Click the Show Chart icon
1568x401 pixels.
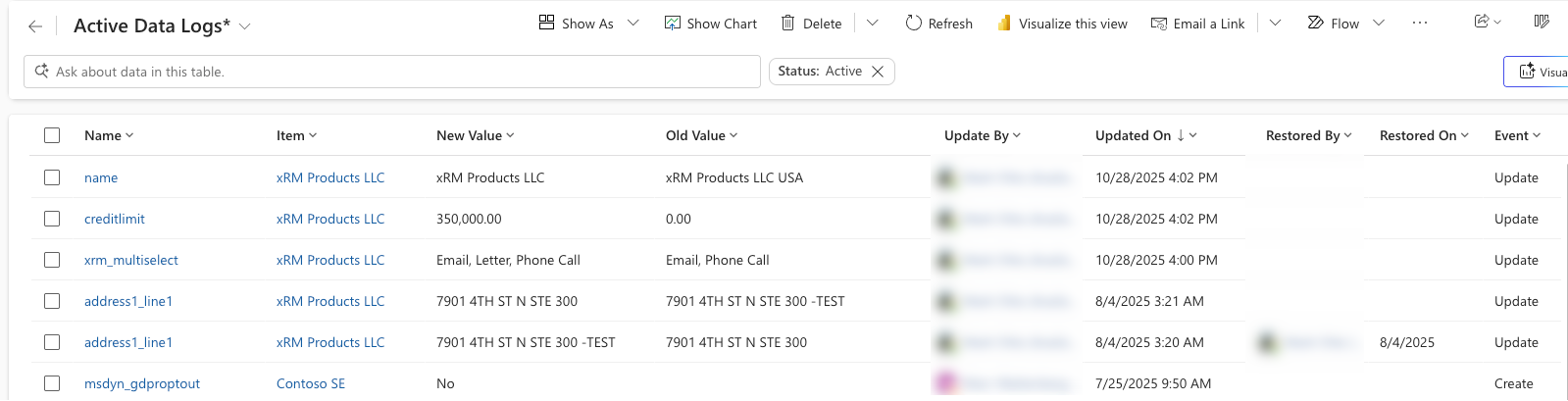(673, 24)
